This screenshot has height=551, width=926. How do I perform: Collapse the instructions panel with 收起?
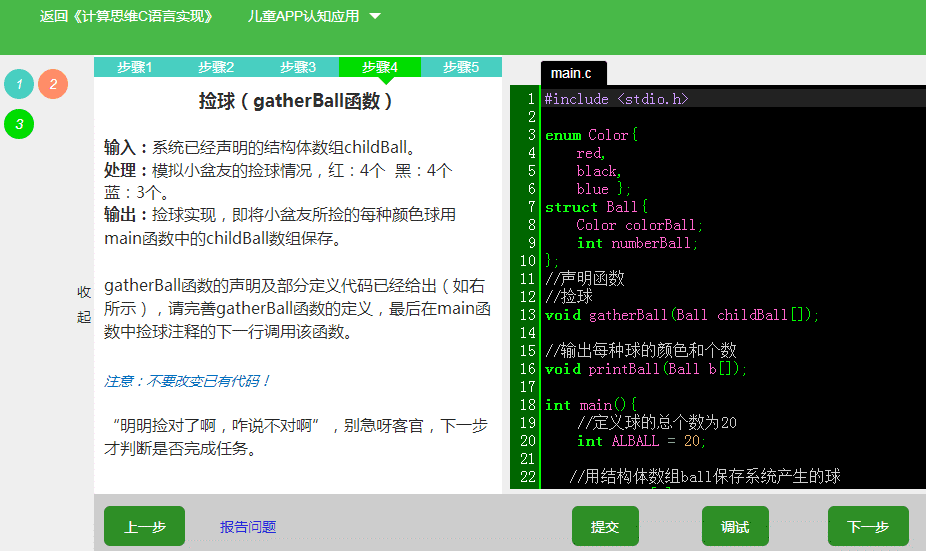(x=84, y=305)
